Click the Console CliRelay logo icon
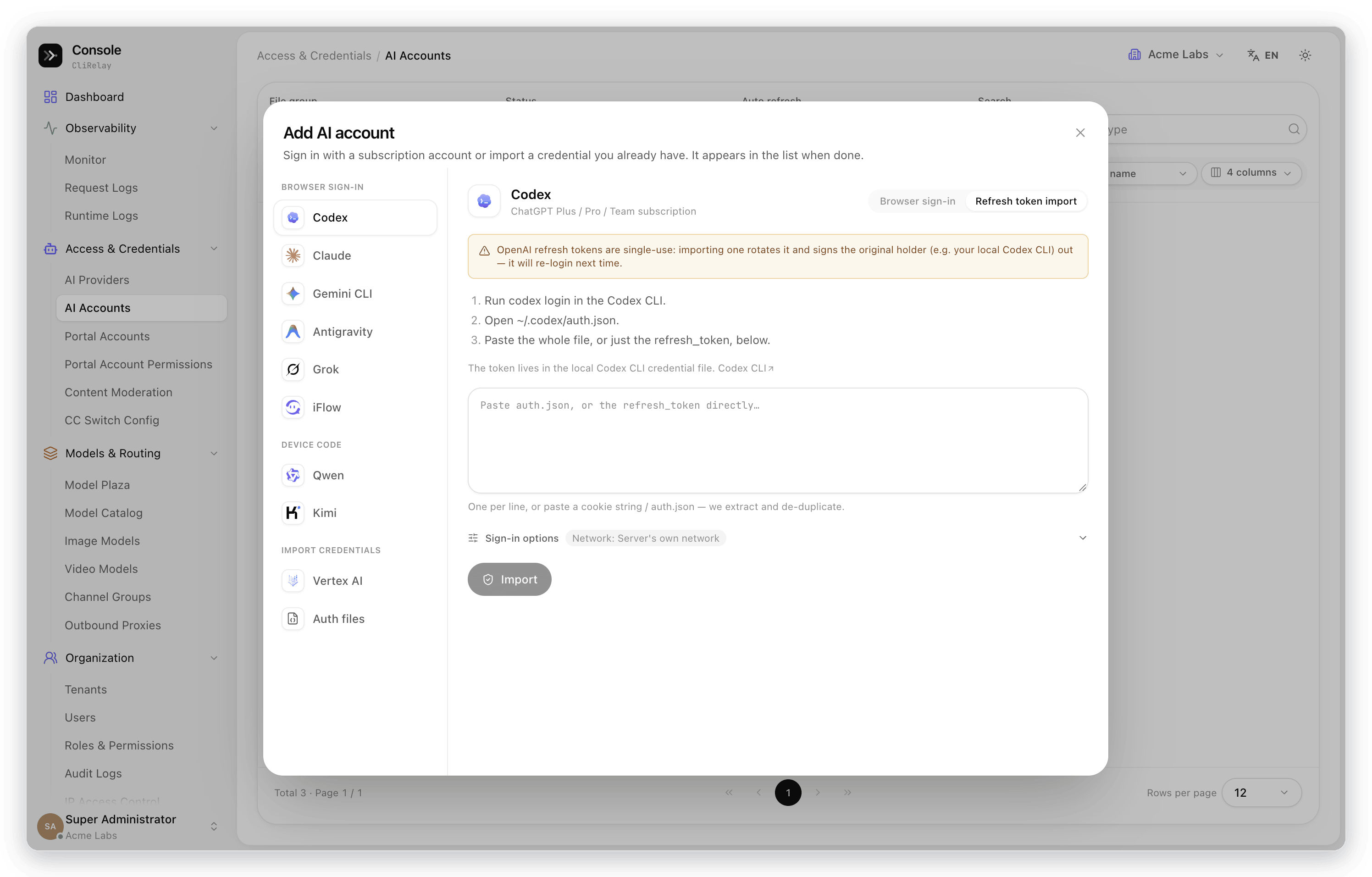 [50, 56]
